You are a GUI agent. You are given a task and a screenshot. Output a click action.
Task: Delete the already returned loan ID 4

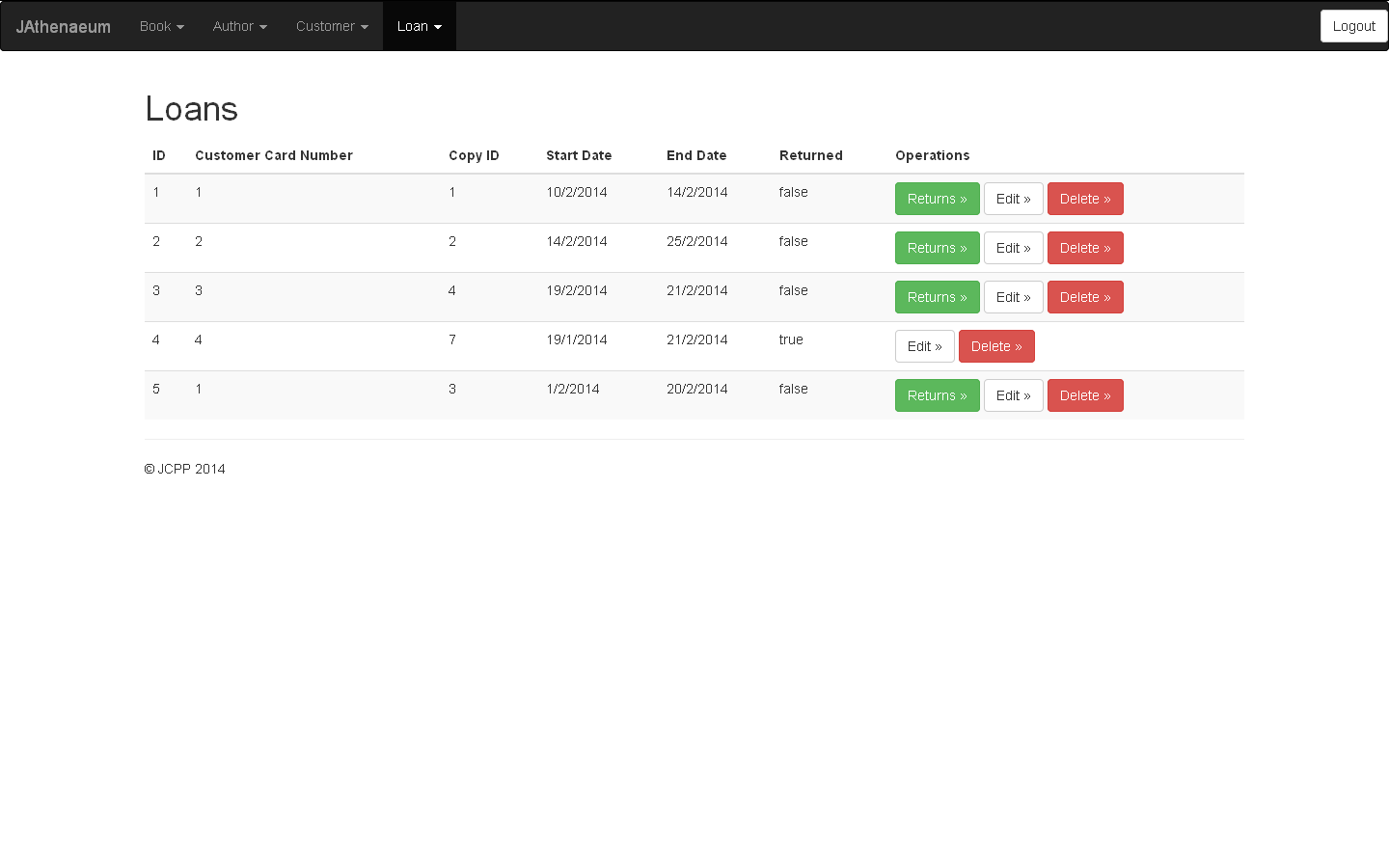pyautogui.click(x=996, y=346)
